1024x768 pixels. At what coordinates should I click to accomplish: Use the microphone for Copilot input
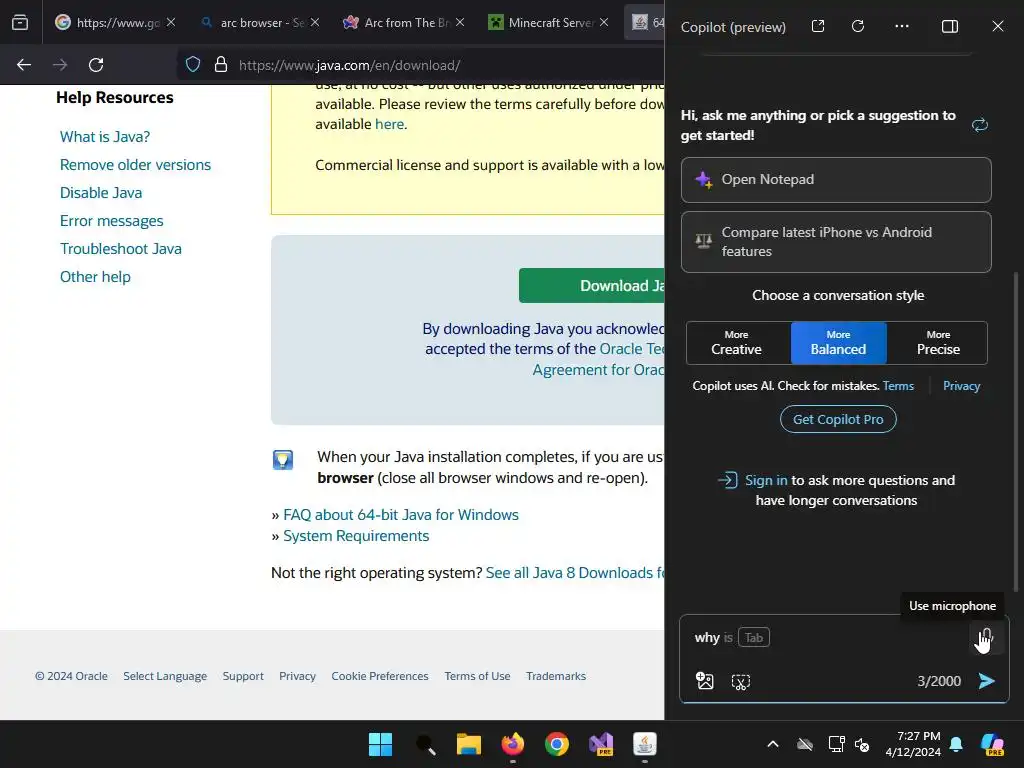point(986,637)
